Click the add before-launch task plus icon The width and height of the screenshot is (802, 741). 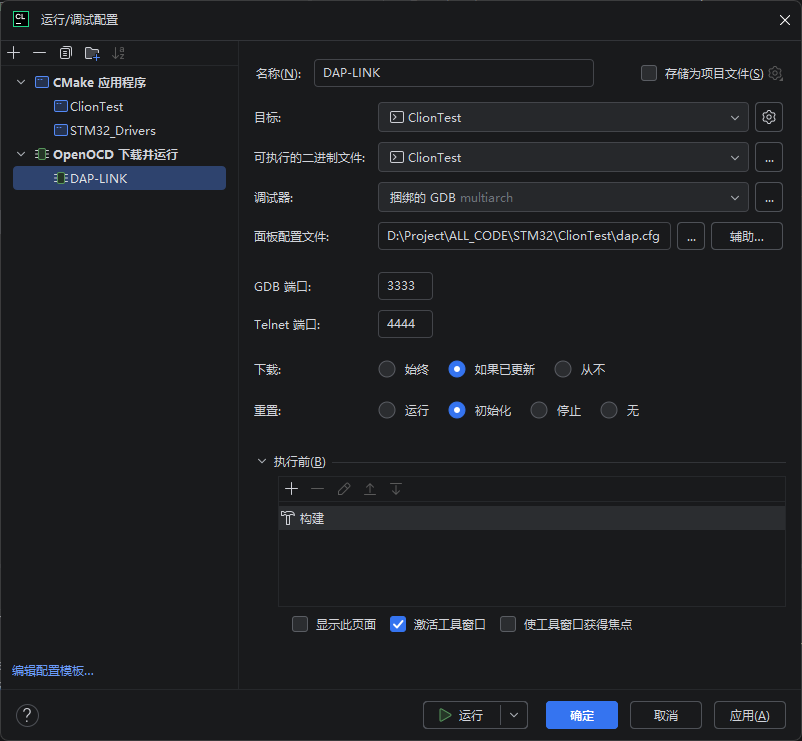(x=292, y=489)
